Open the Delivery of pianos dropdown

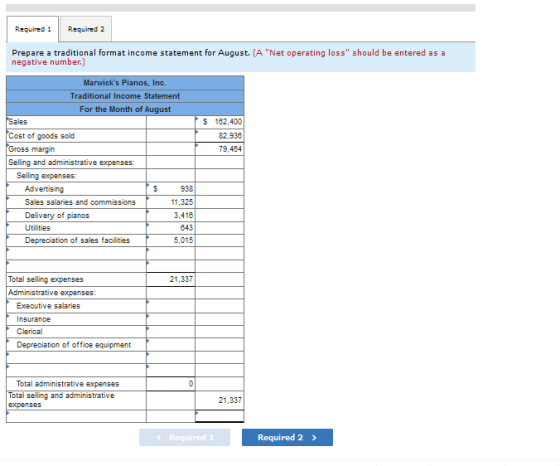76,215
